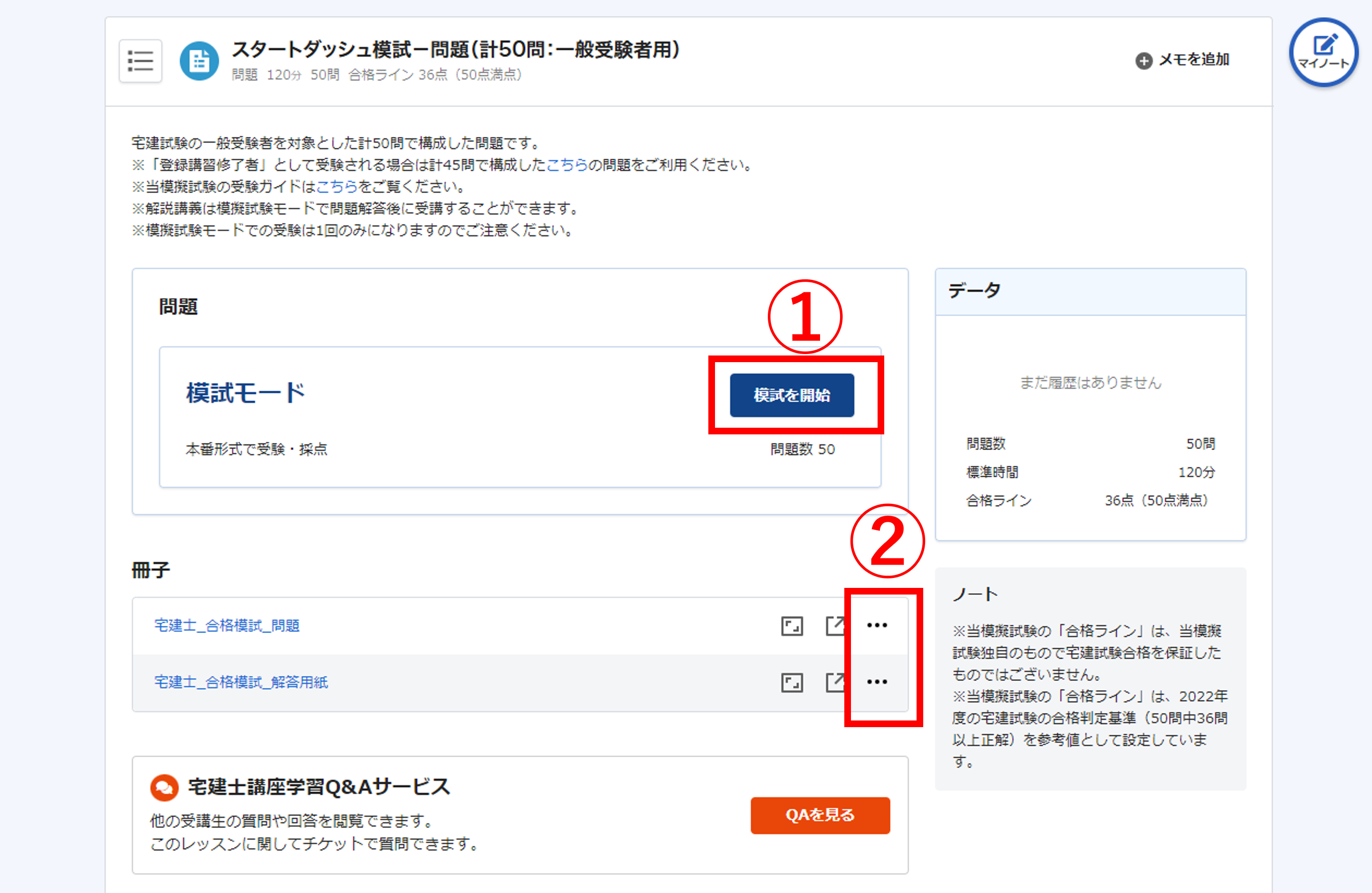This screenshot has width=1372, height=893.
Task: Start the exam with 模試を開始 button
Action: (x=792, y=395)
